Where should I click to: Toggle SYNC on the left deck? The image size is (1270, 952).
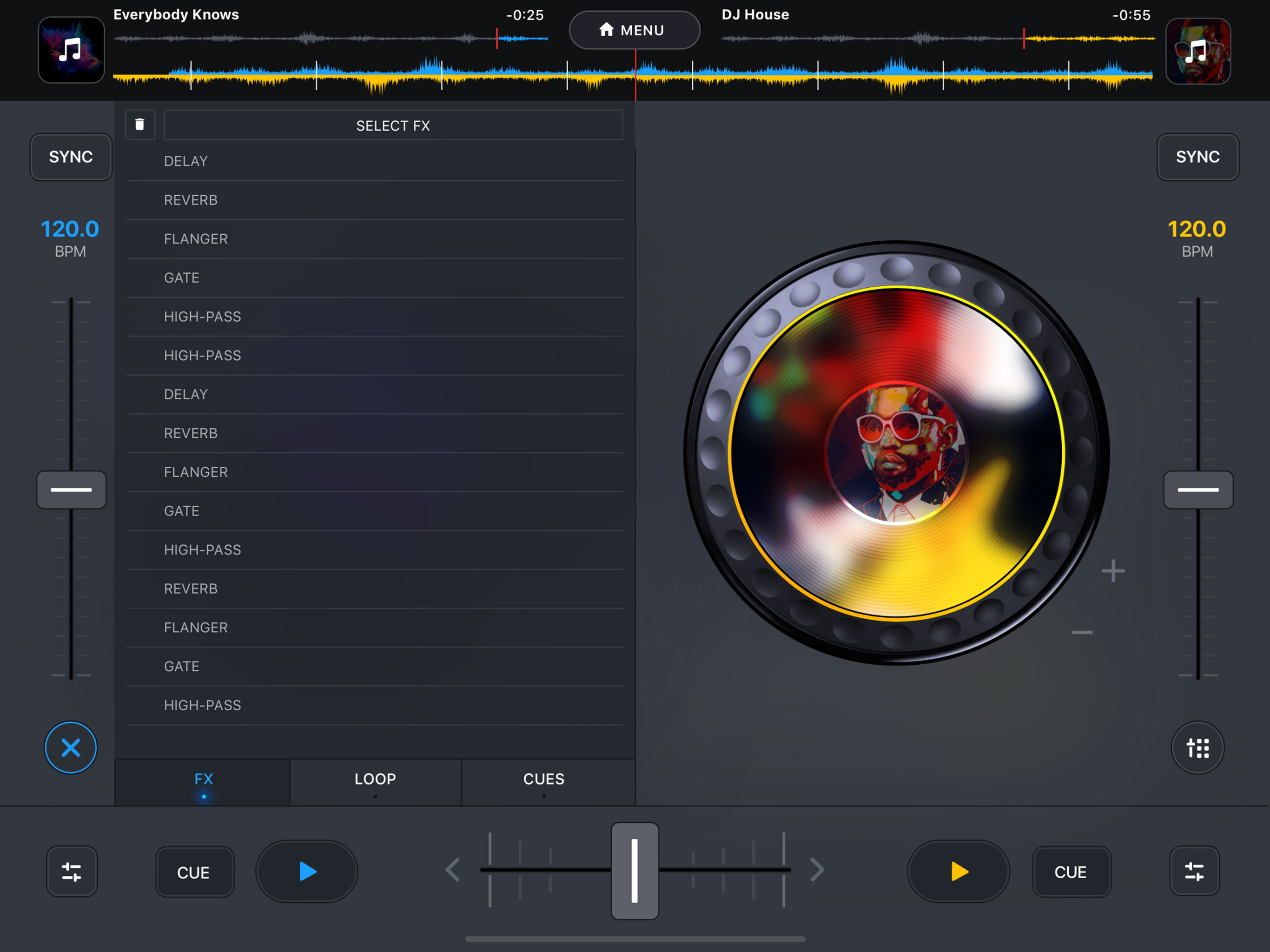pos(71,157)
